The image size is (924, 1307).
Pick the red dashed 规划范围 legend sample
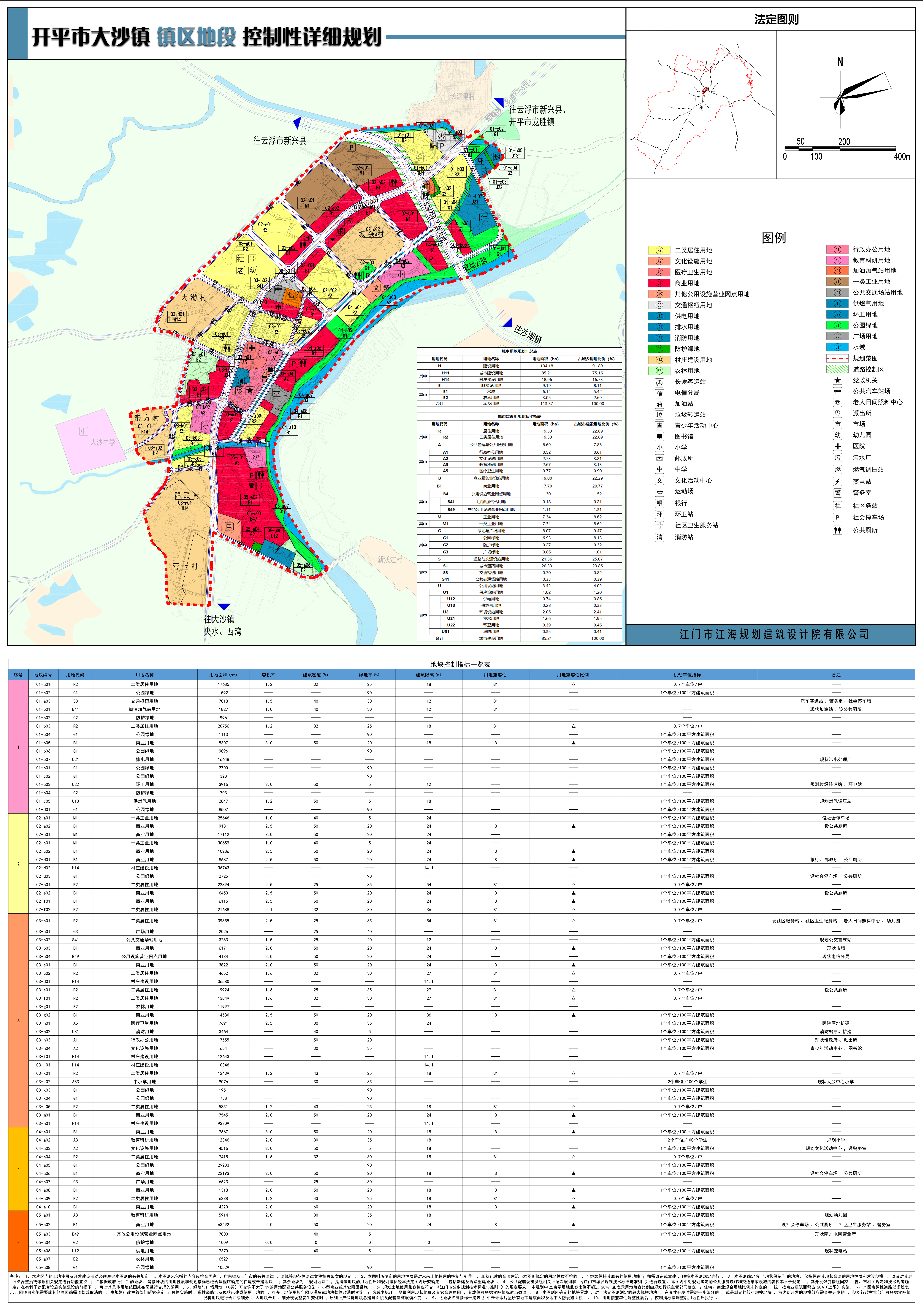[837, 359]
